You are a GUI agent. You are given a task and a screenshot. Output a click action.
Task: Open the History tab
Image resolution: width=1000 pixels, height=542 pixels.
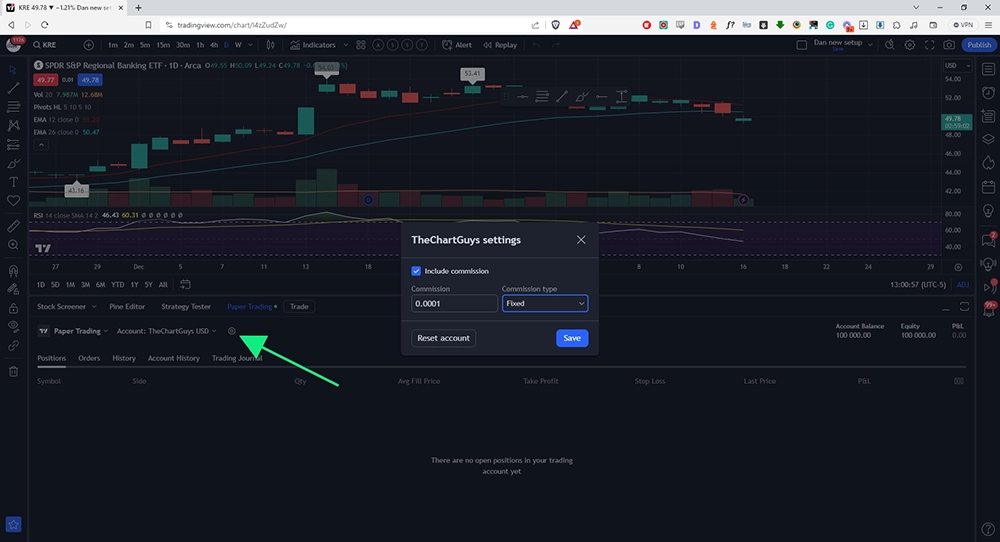[x=124, y=358]
